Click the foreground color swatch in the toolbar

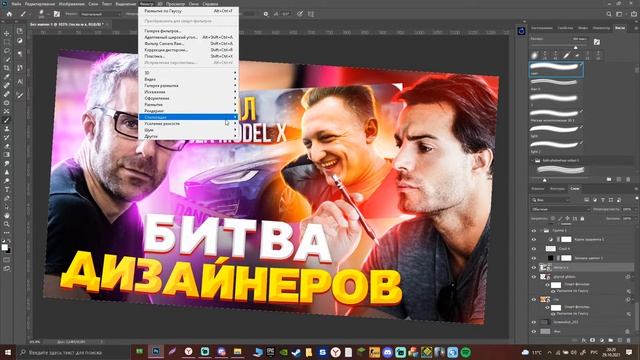5,247
